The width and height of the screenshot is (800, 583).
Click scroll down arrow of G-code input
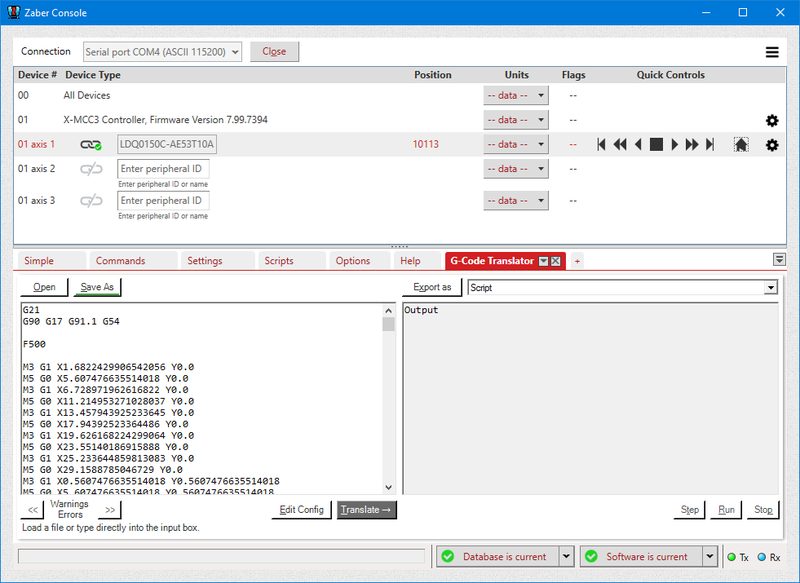point(388,487)
